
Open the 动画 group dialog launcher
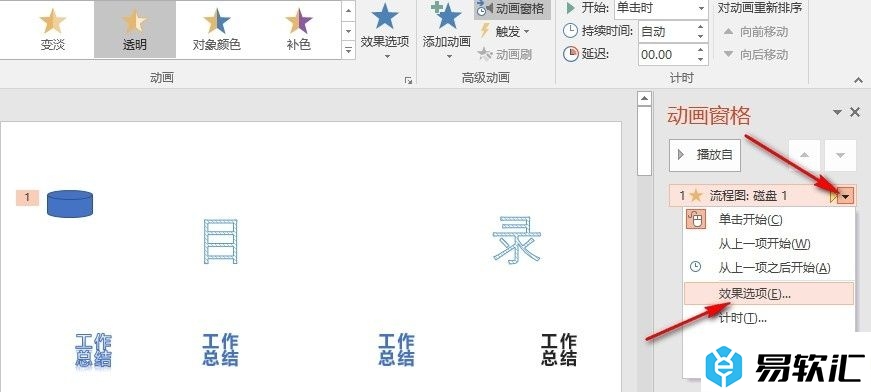pyautogui.click(x=408, y=81)
